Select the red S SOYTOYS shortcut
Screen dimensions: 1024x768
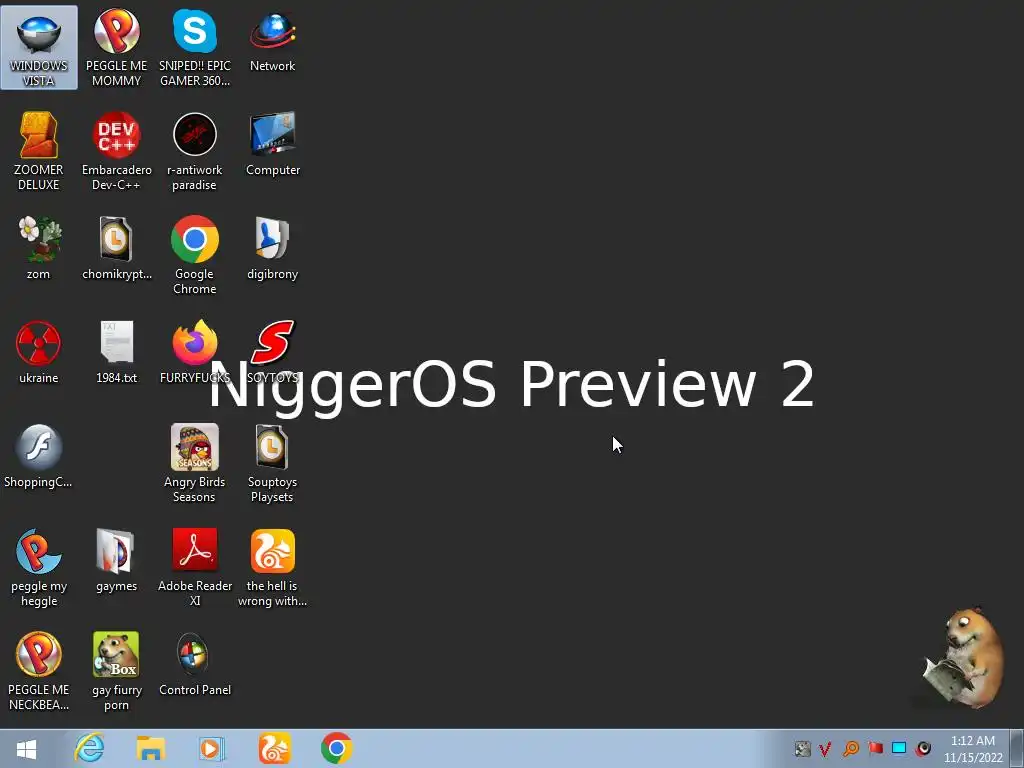272,352
